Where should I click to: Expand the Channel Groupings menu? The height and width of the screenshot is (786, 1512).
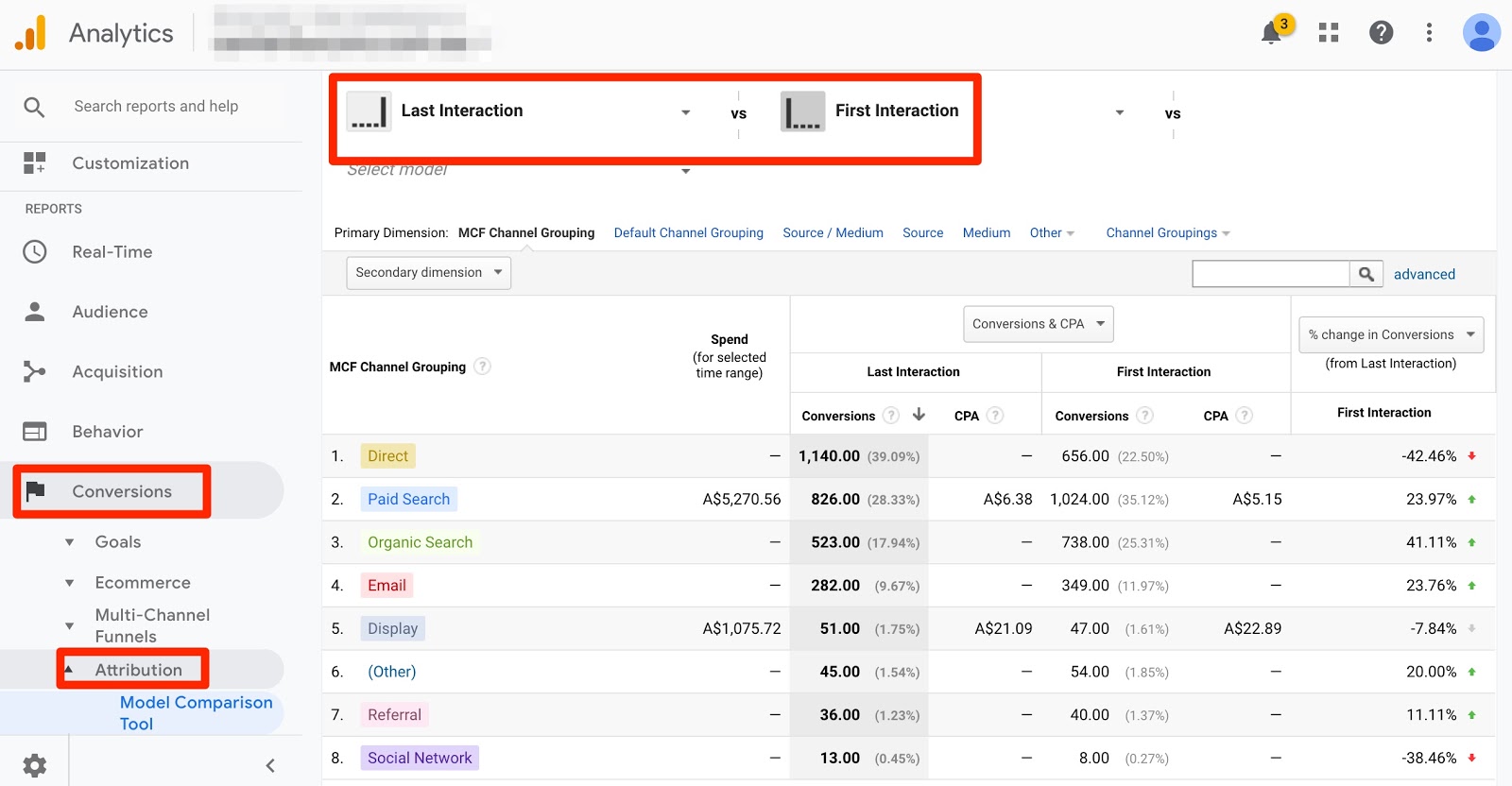pos(1168,233)
